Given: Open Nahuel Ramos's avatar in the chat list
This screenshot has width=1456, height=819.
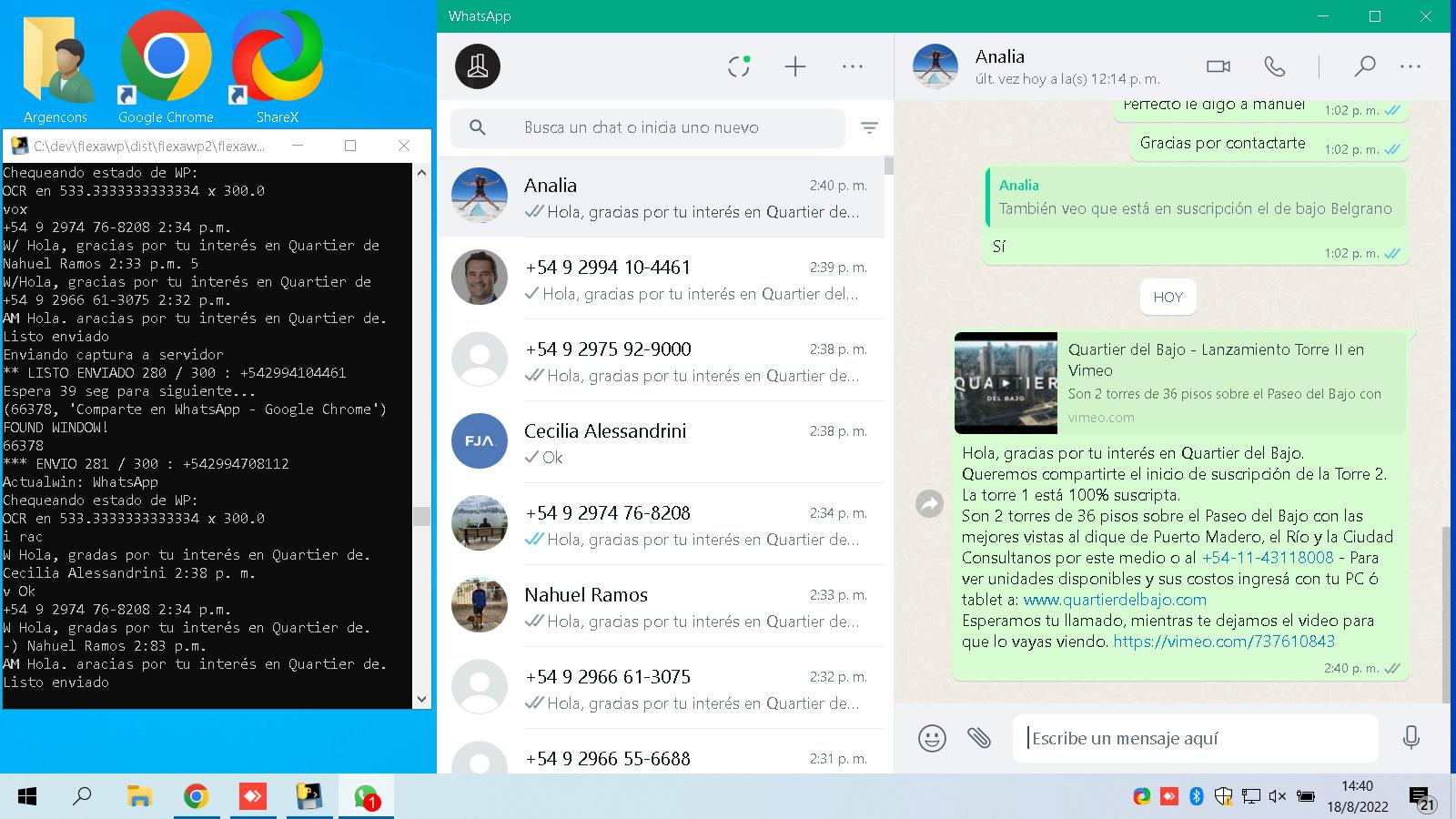Looking at the screenshot, I should (480, 605).
